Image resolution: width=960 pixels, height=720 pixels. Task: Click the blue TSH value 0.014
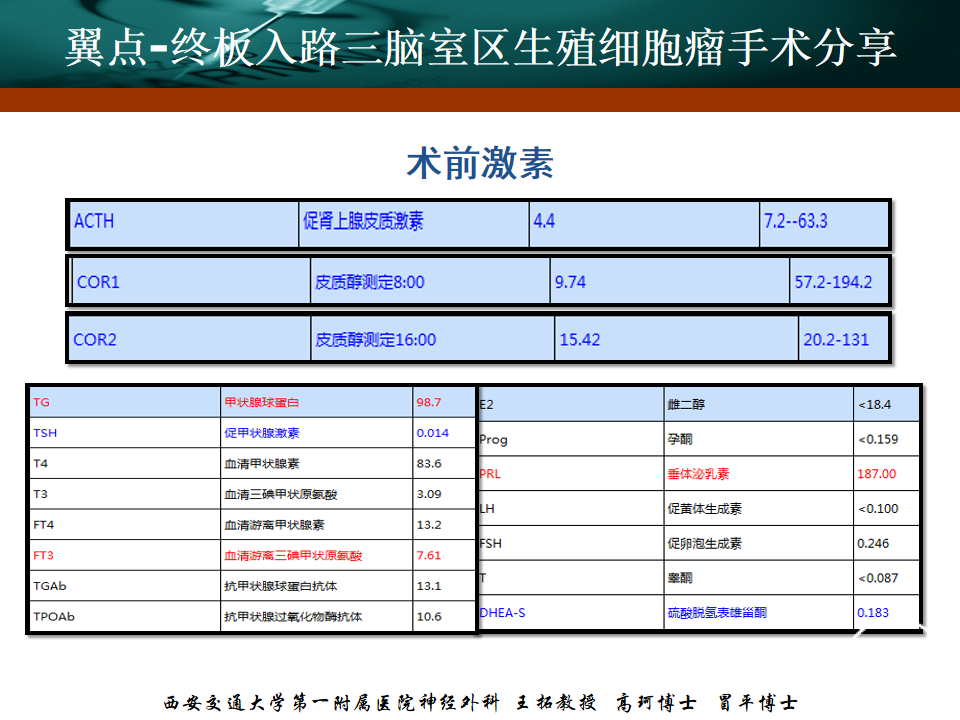point(432,433)
